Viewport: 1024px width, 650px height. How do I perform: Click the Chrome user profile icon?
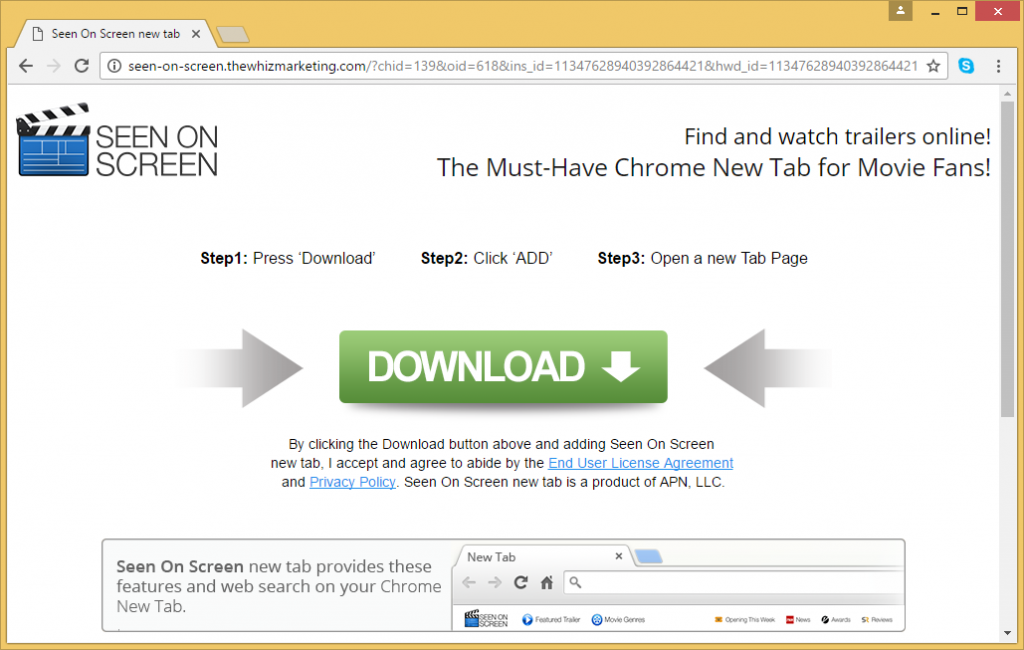tap(900, 10)
